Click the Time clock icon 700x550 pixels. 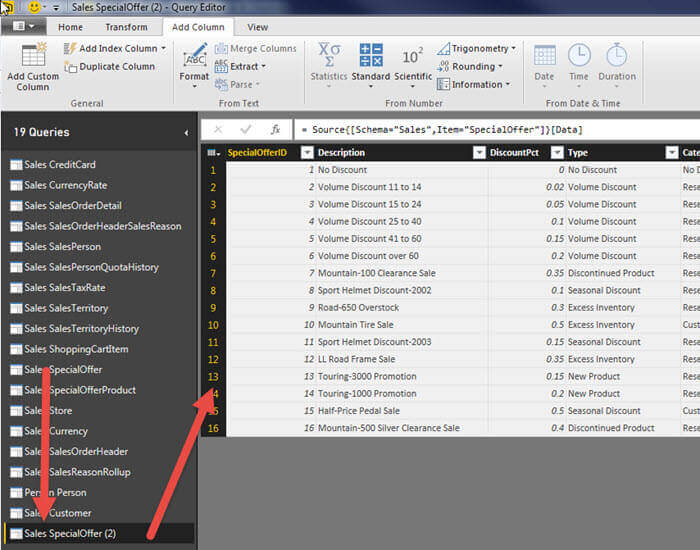point(579,55)
